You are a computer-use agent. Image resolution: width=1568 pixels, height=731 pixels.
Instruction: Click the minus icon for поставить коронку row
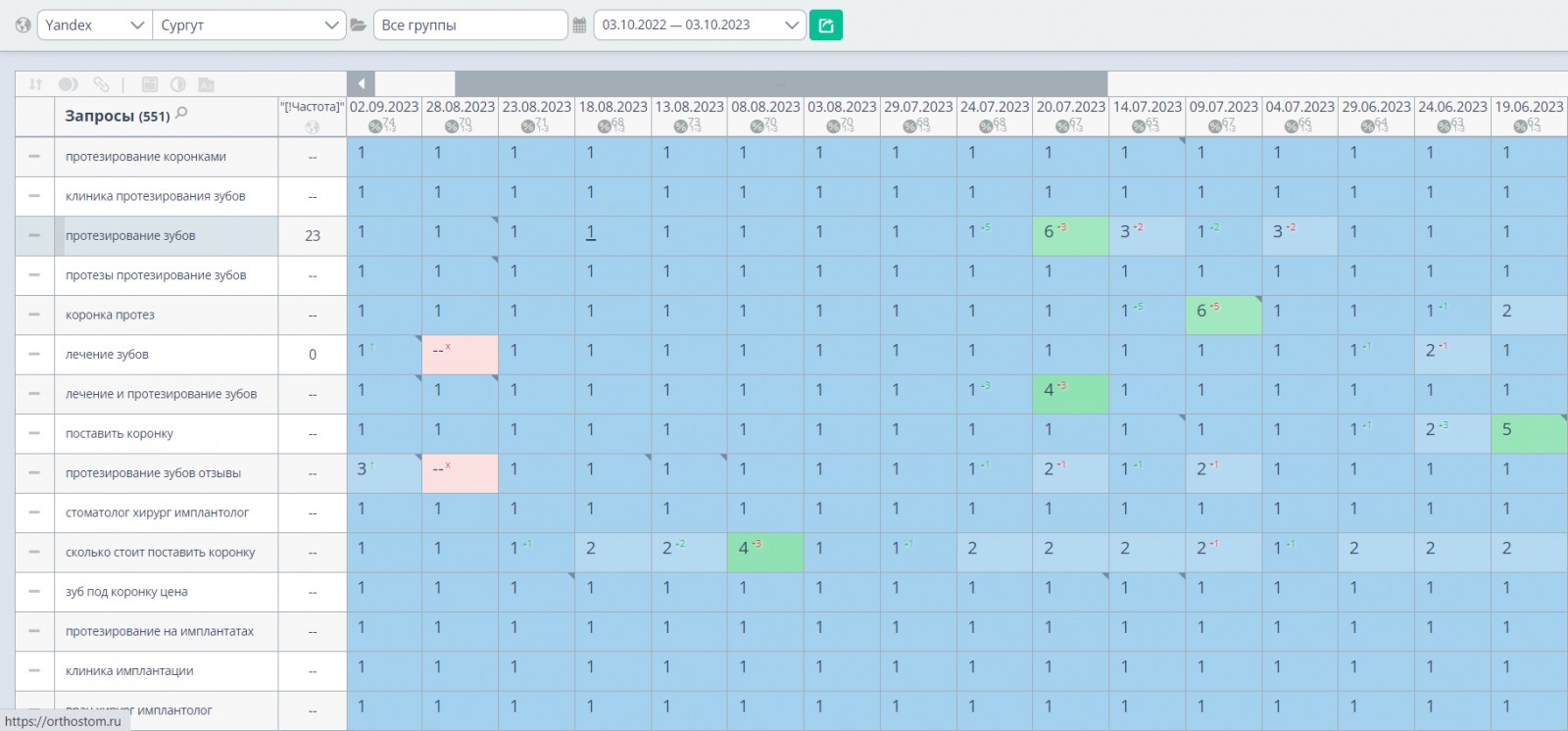(x=34, y=433)
